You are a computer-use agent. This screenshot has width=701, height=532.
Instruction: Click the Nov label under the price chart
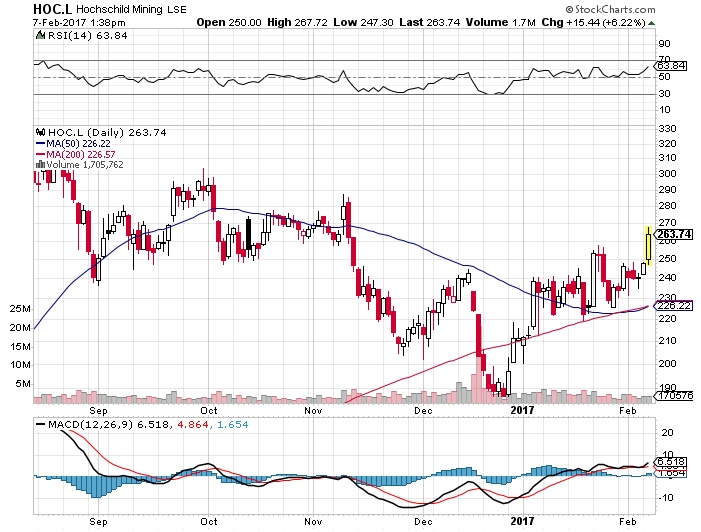tap(313, 410)
